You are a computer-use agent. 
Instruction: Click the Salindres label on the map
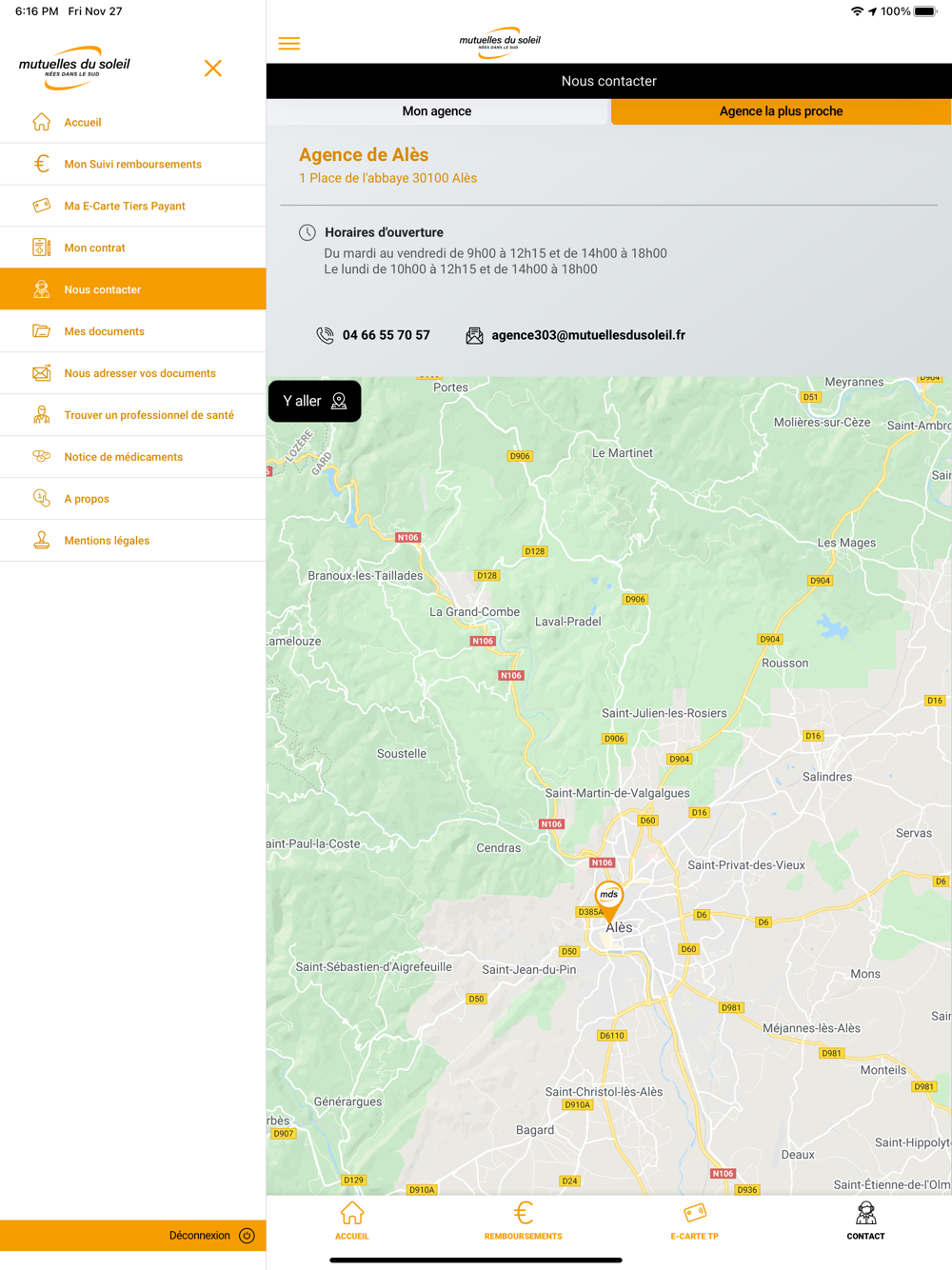[827, 777]
